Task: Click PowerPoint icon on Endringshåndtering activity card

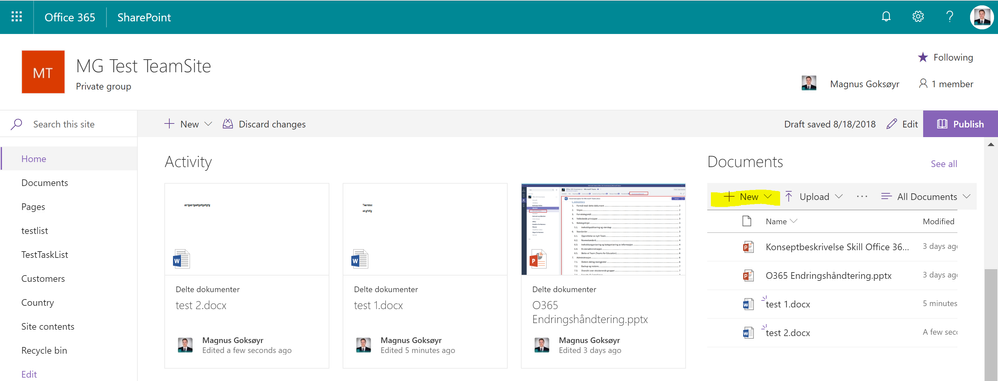Action: pyautogui.click(x=539, y=260)
